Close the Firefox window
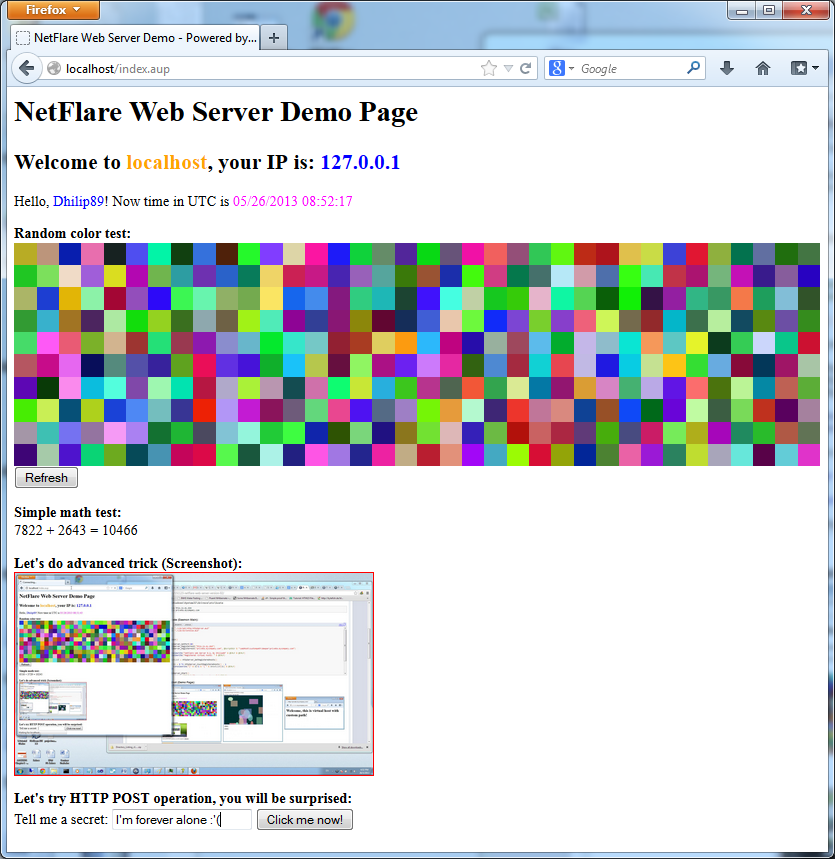Screen dimensions: 835x859 806,10
